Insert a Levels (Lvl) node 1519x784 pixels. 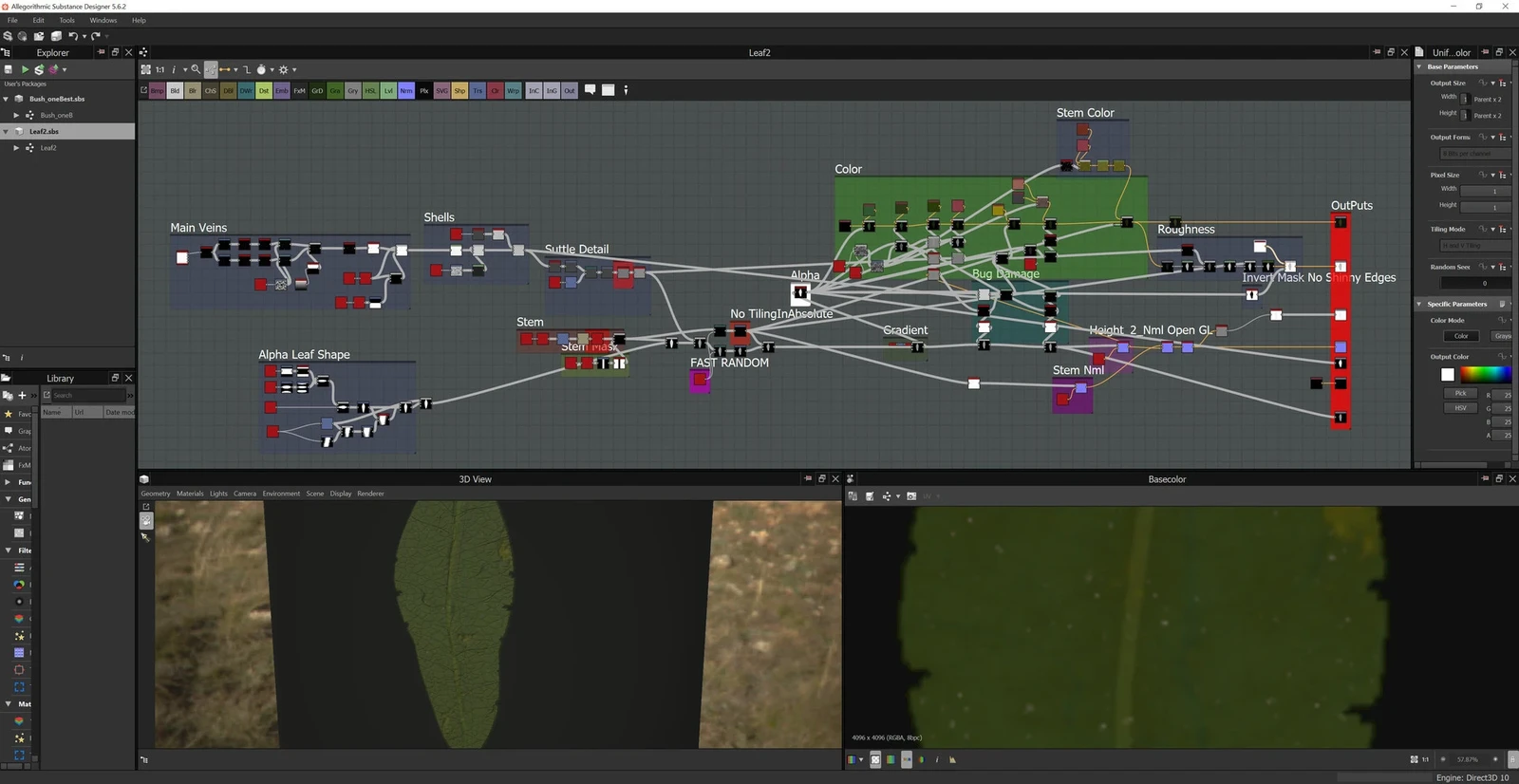click(x=388, y=91)
